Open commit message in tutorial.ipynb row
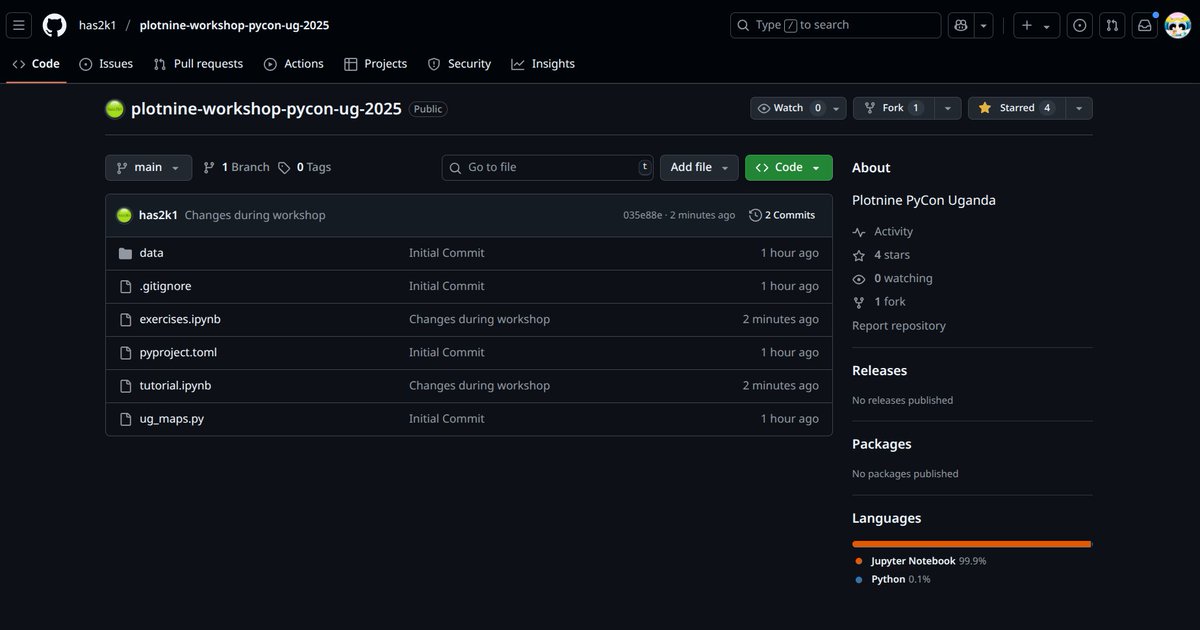Image resolution: width=1200 pixels, height=630 pixels. (479, 385)
